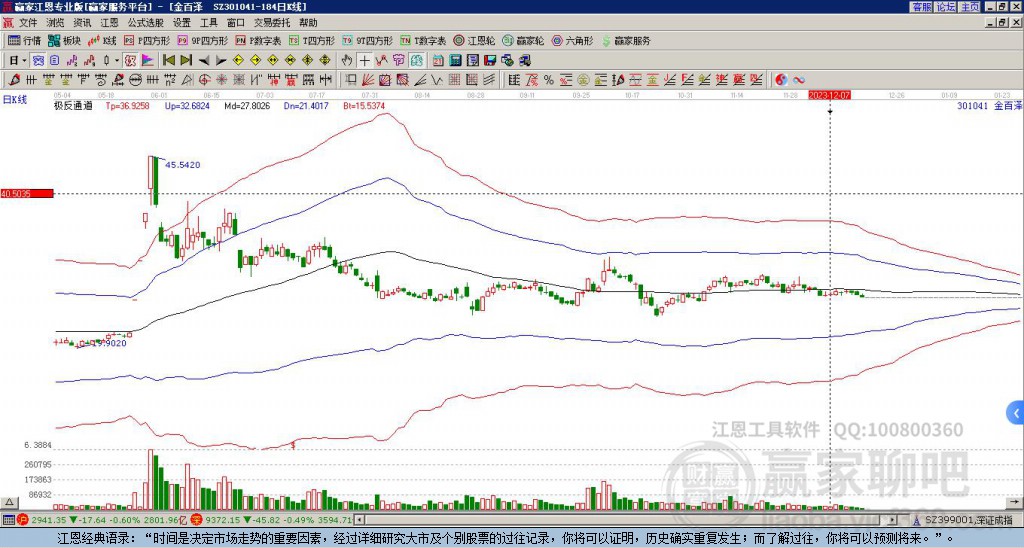
Task: Click the 金百泽 stock name label
Action: 1006,105
